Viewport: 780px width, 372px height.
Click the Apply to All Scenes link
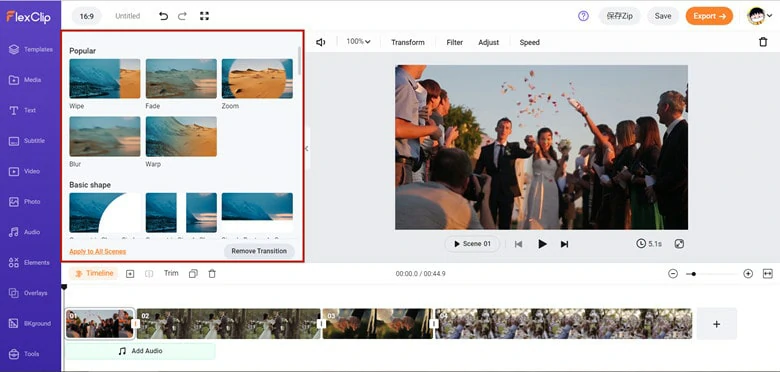click(98, 251)
